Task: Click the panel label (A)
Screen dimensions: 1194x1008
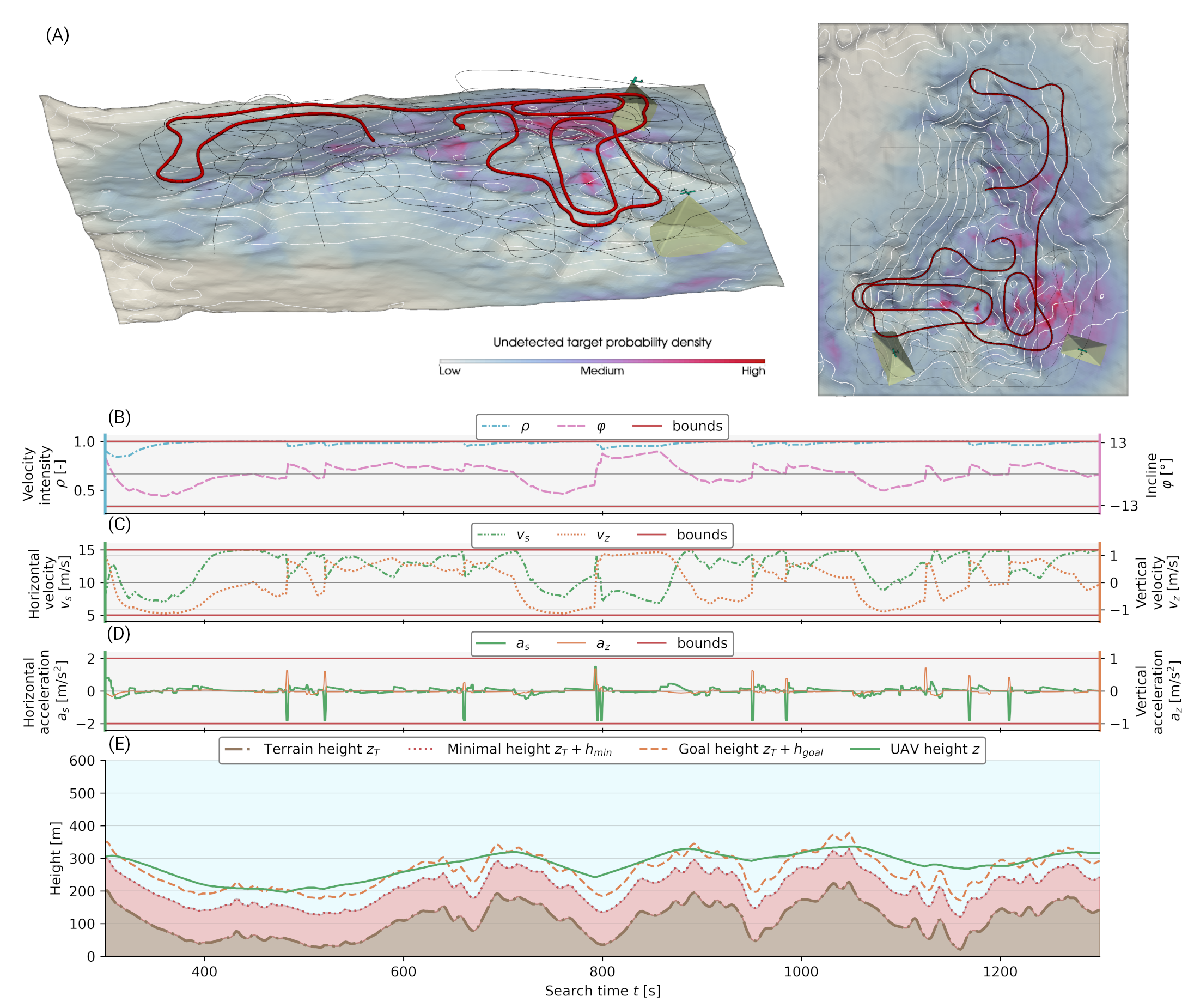Action: tap(57, 35)
